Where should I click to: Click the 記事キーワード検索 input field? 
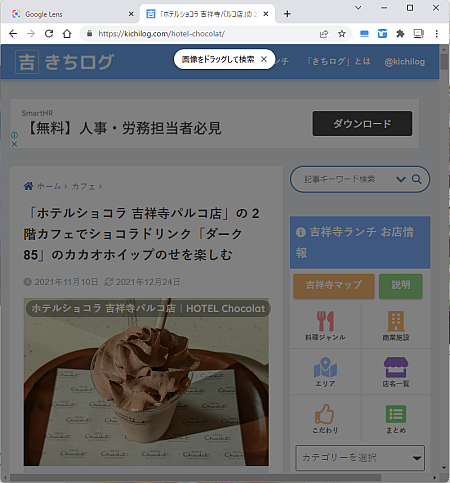(347, 179)
